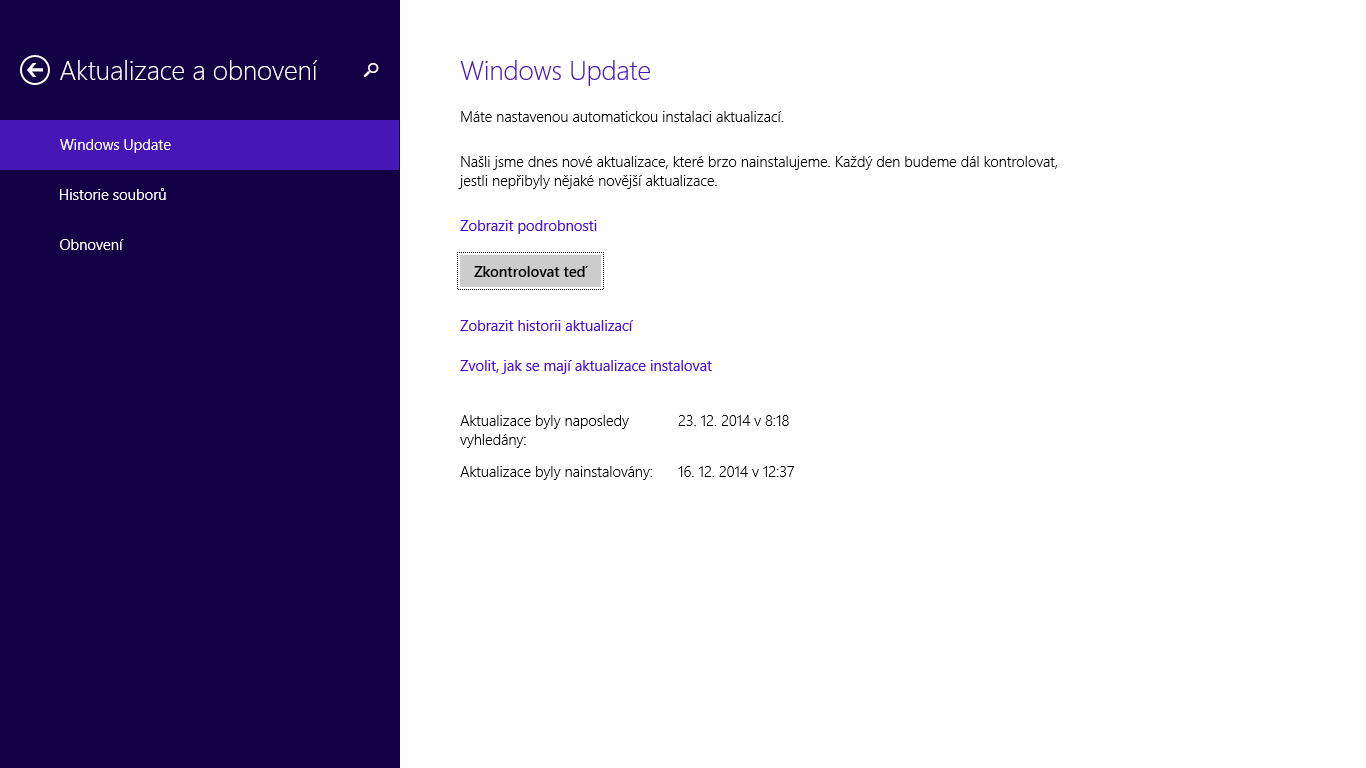Open the Zobrazit podrobnosti link
1366x768 pixels.
tap(528, 226)
